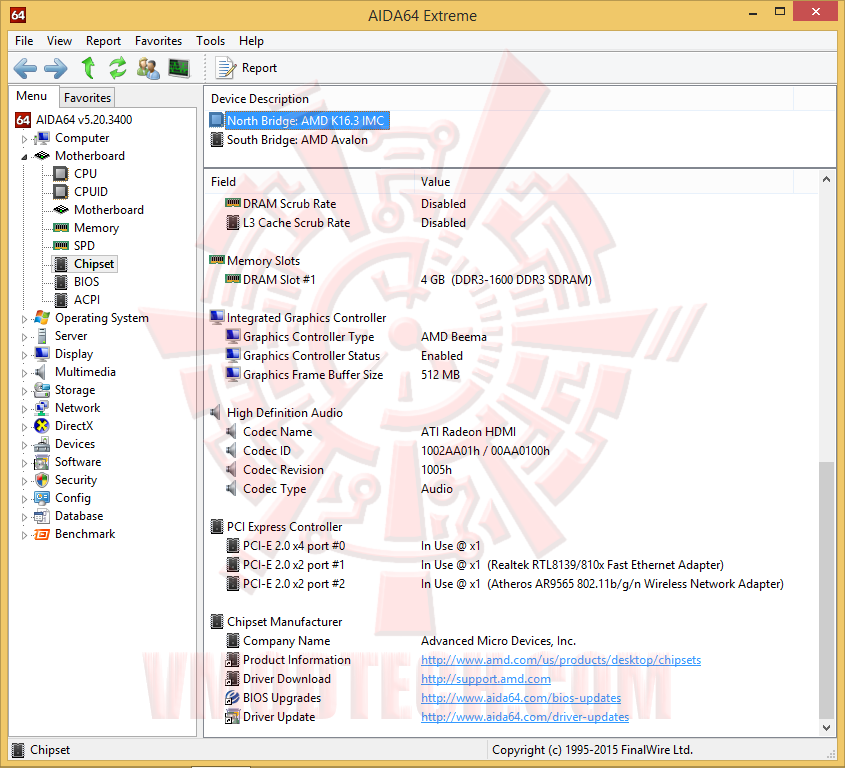Image resolution: width=845 pixels, height=768 pixels.
Task: Select the SPD icon in tree
Action: 61,245
